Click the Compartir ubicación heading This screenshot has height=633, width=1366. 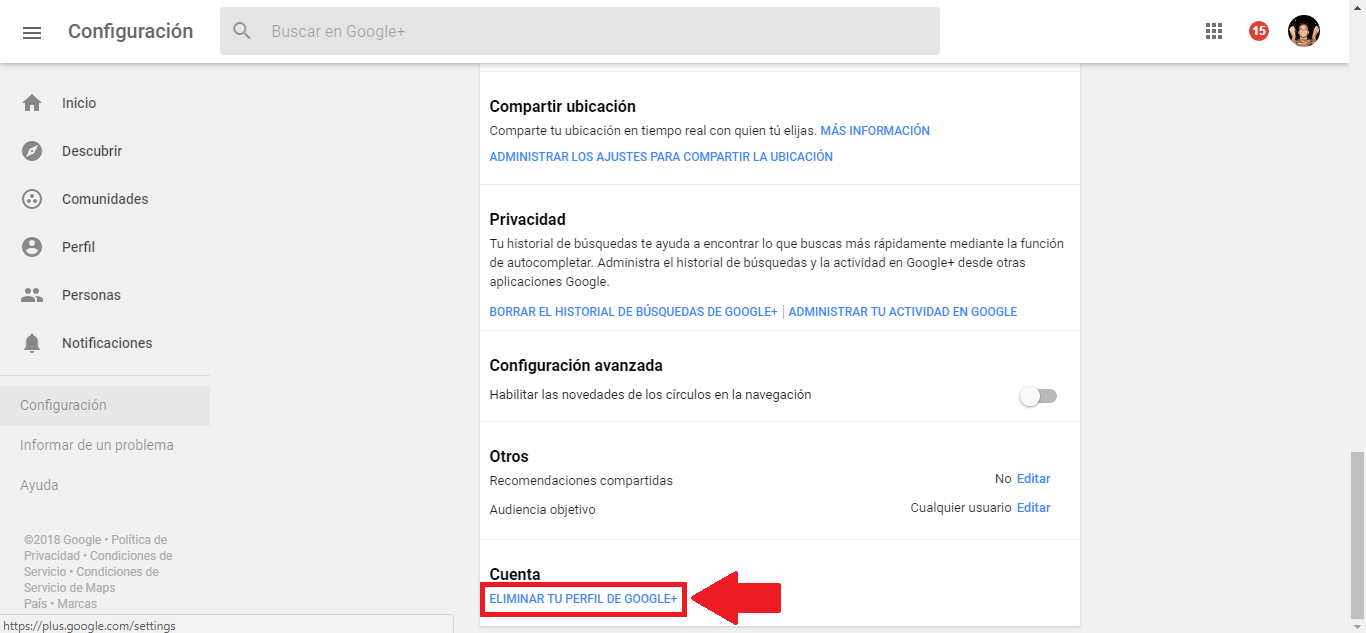[x=562, y=106]
